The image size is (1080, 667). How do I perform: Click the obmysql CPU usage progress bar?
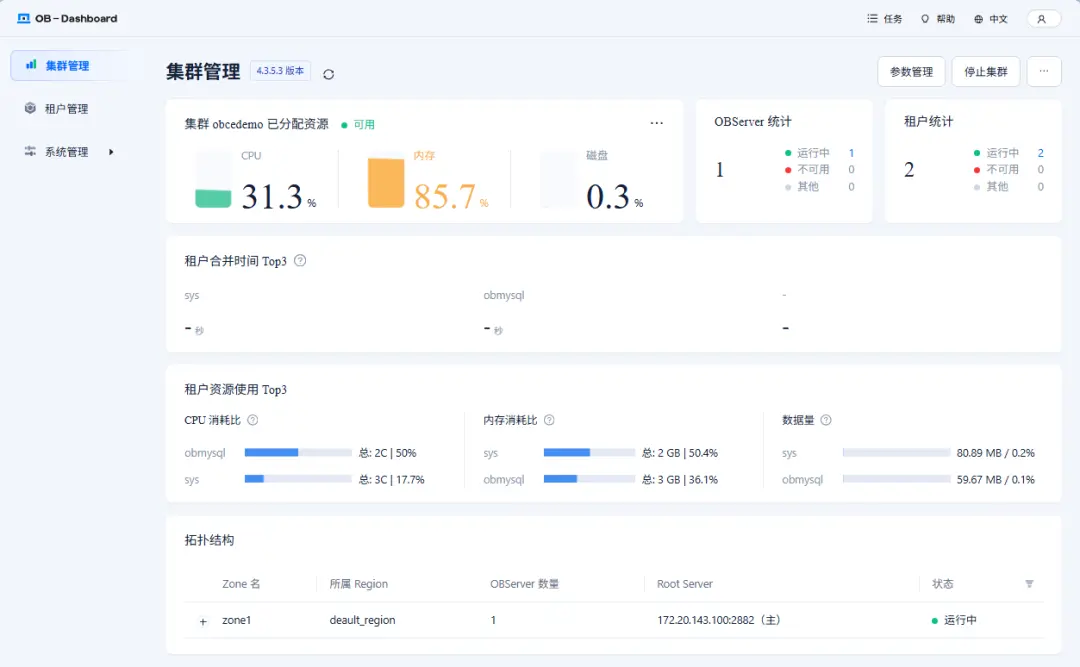[297, 453]
